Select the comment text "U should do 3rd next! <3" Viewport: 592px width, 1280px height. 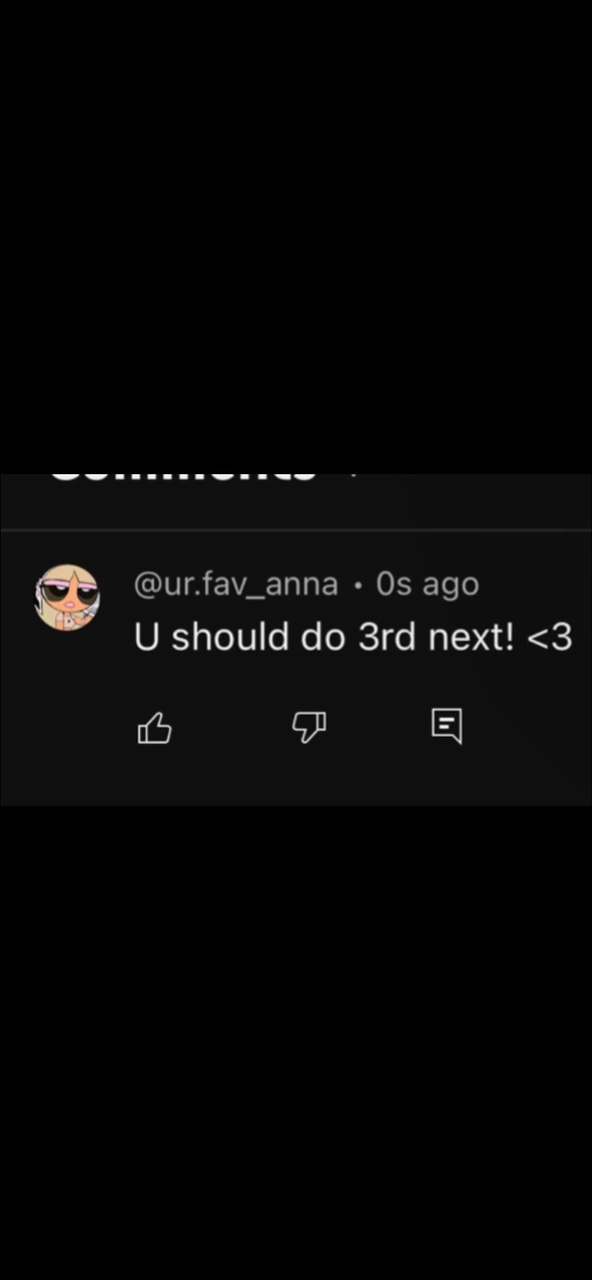pos(353,637)
